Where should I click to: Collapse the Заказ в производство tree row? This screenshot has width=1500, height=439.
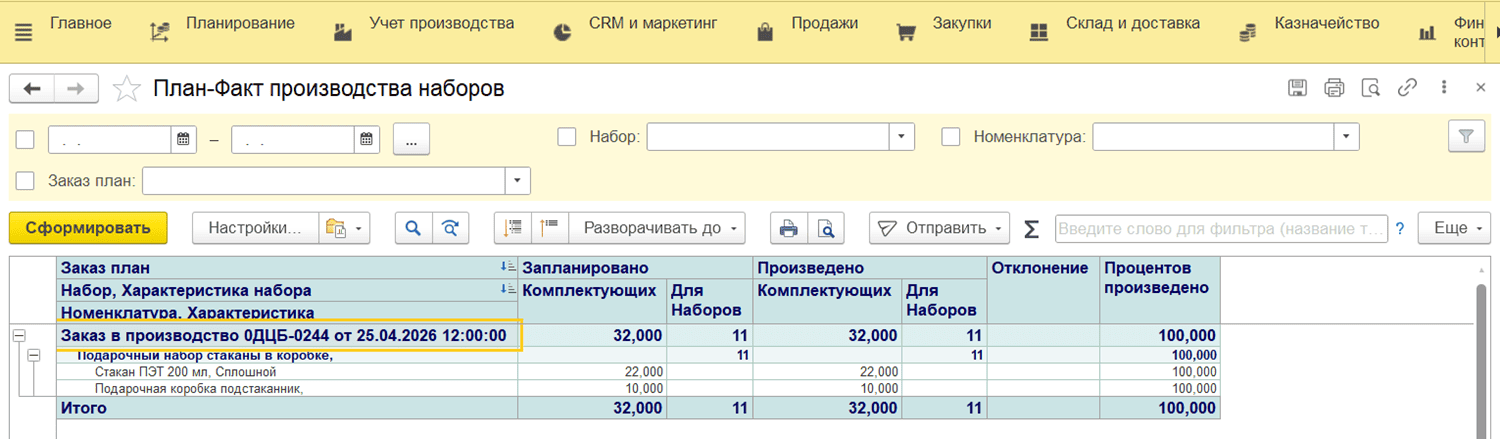[x=18, y=336]
